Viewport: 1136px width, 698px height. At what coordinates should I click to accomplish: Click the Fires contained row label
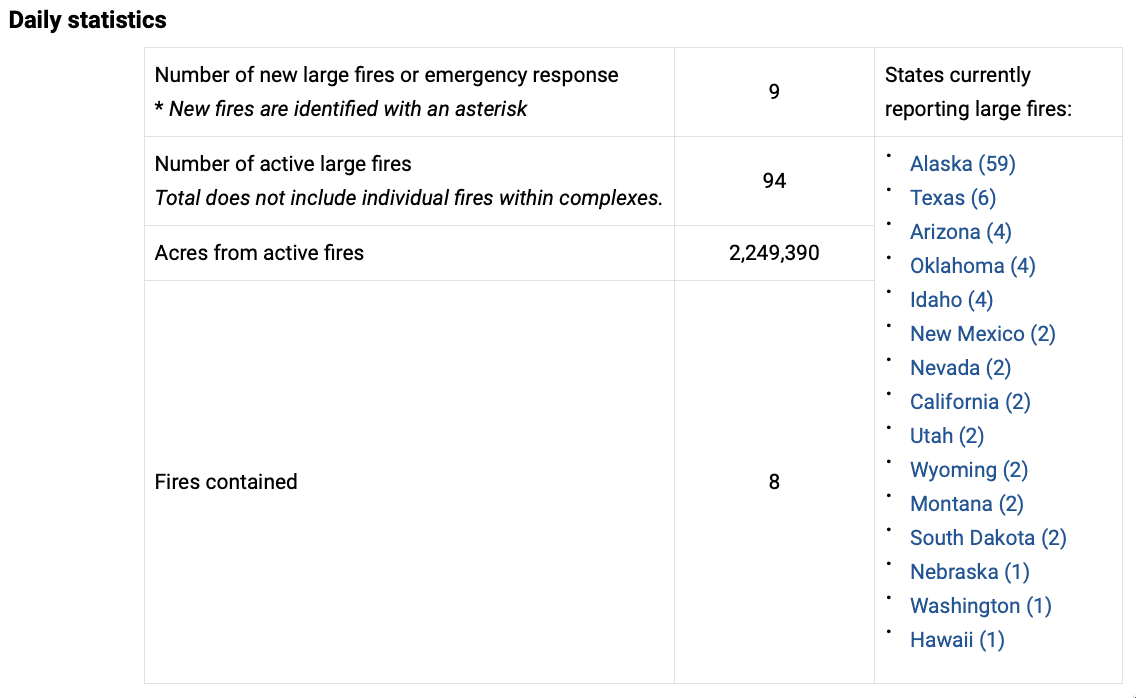(226, 482)
